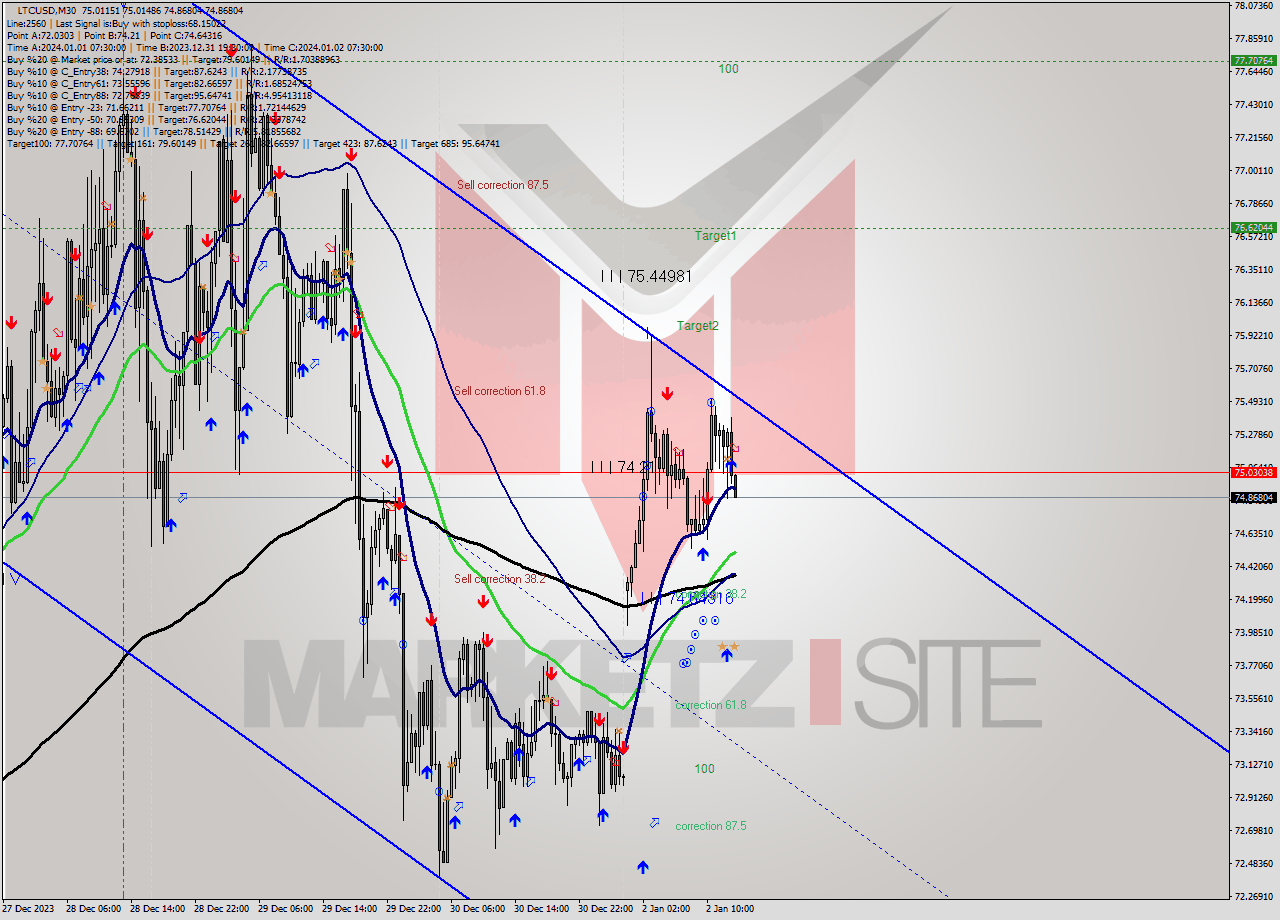The image size is (1280, 920).
Task: Click green price tag 76.62044
Action: click(1253, 228)
